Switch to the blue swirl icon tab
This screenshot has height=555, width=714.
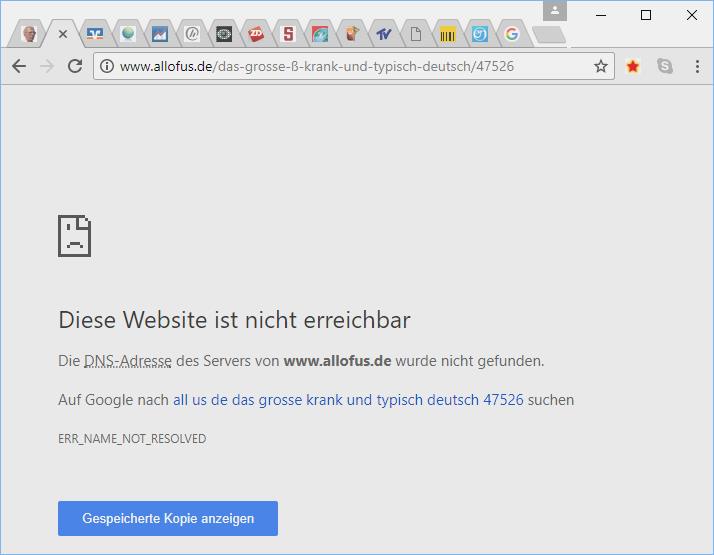(479, 34)
